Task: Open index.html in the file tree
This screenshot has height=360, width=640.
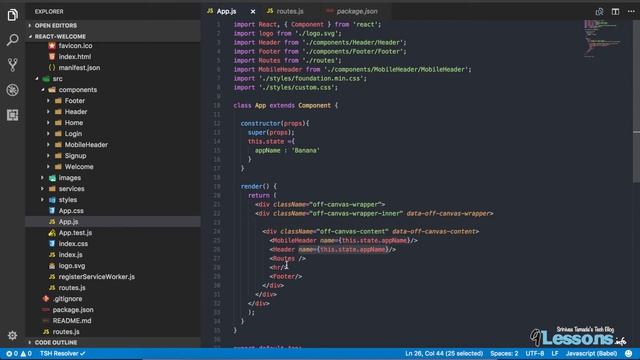Action: tap(75, 57)
